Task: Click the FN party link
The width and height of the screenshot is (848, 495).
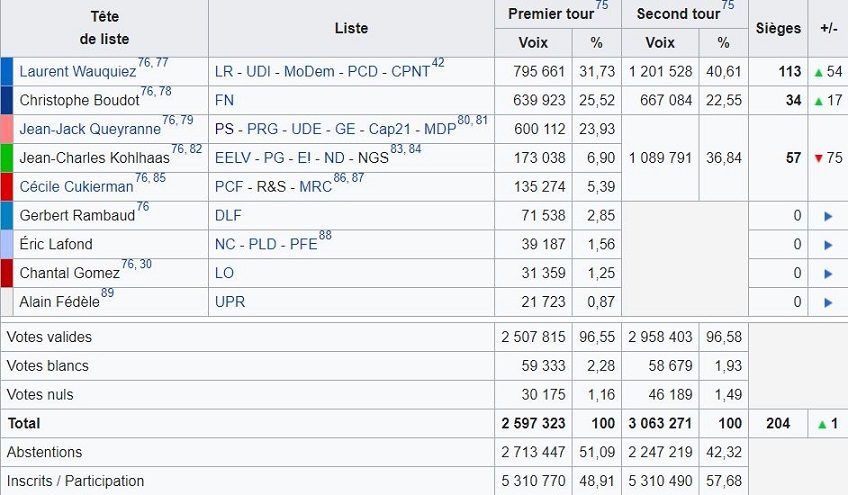Action: pyautogui.click(x=224, y=100)
